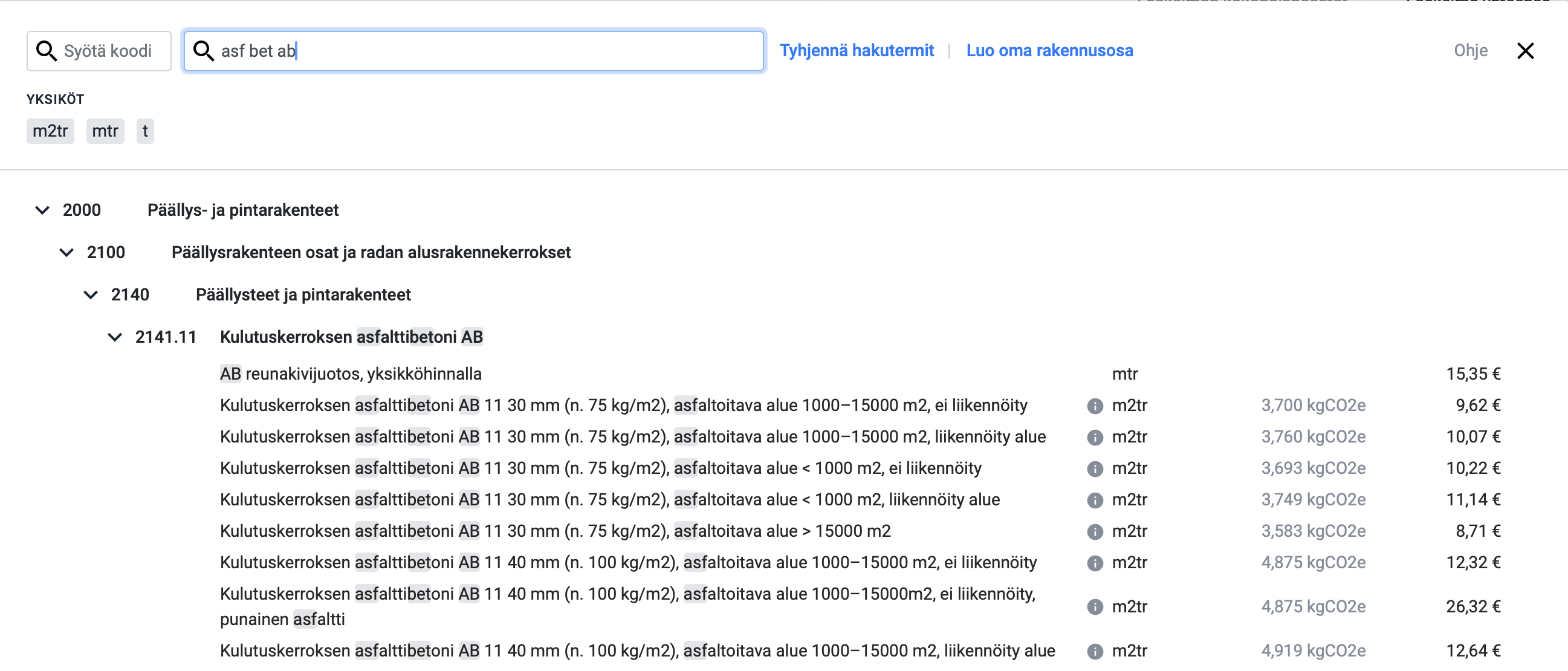Click the 8,71 € price

point(1478,531)
